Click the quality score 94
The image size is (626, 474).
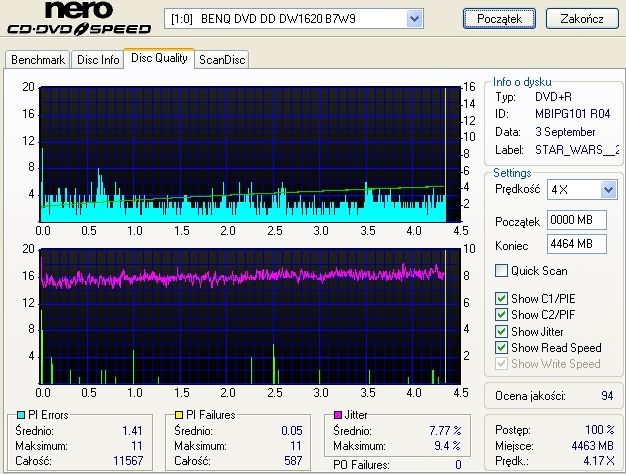tap(607, 396)
